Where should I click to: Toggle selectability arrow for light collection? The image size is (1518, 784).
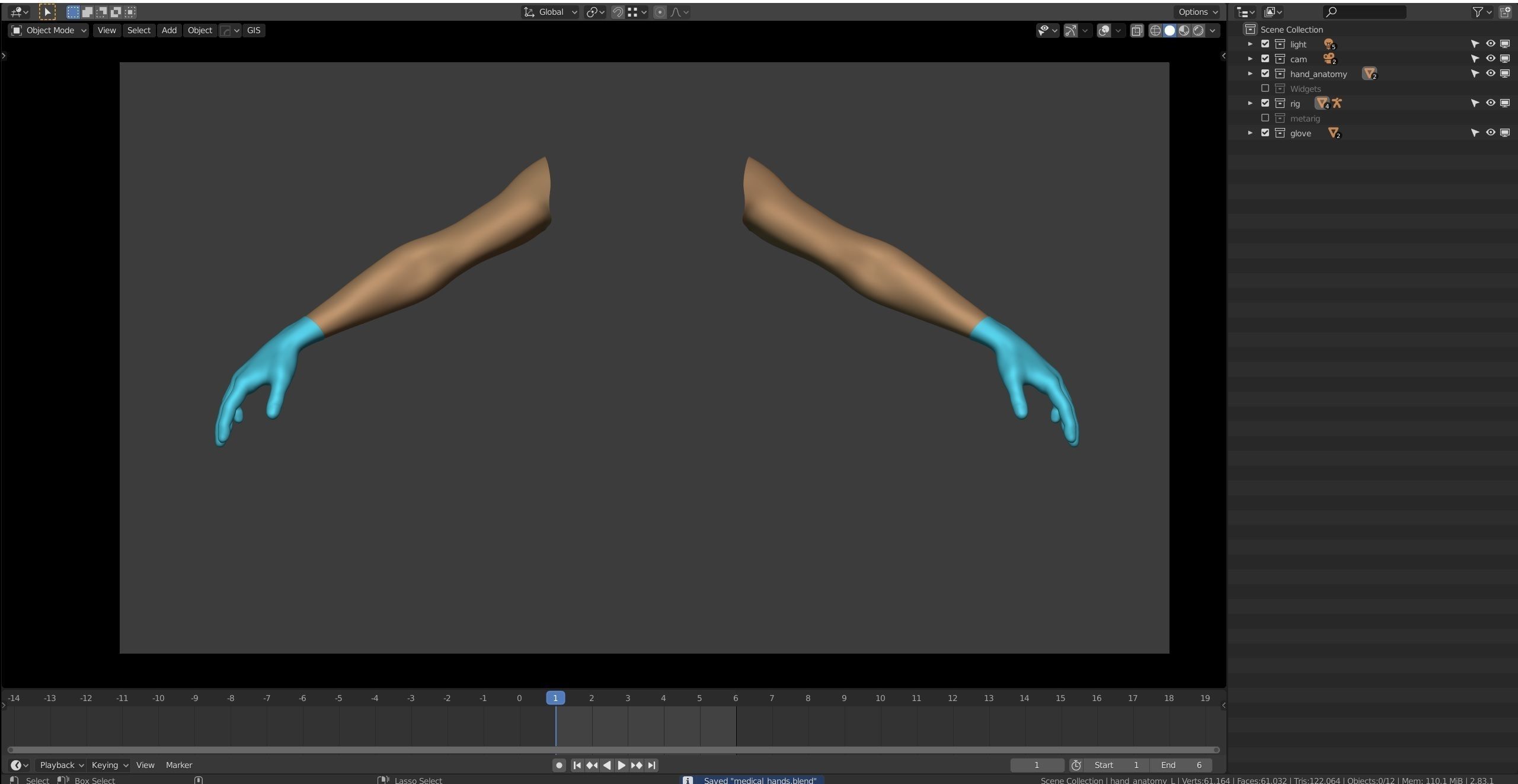(1475, 44)
